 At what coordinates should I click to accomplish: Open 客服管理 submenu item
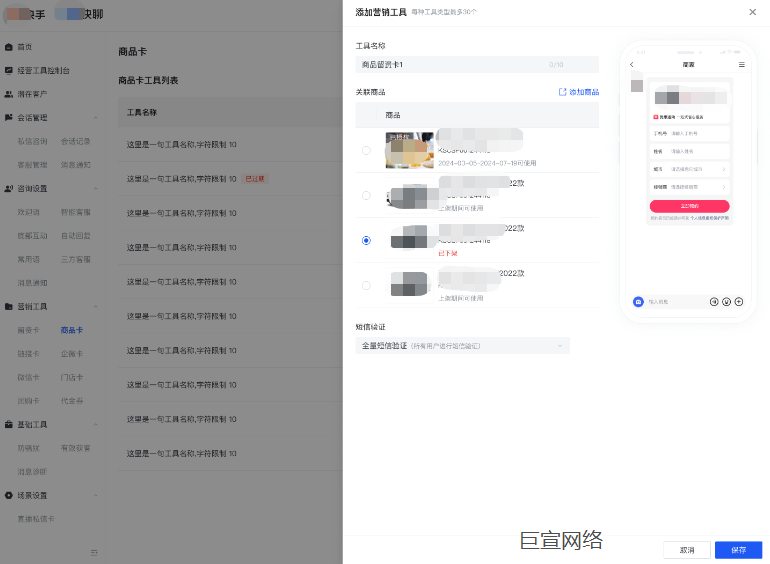[x=32, y=165]
